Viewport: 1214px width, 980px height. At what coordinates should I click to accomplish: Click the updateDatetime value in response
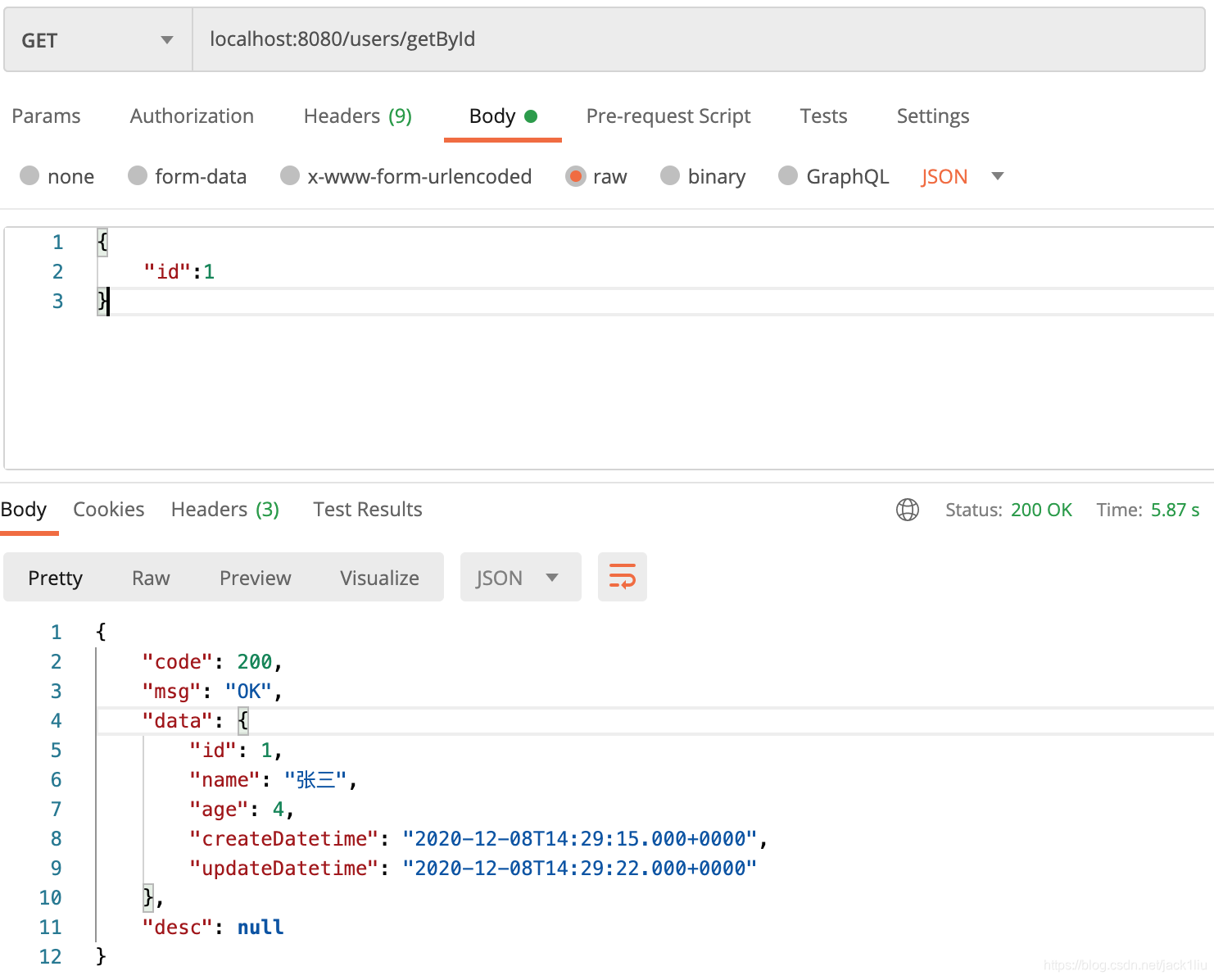point(580,869)
